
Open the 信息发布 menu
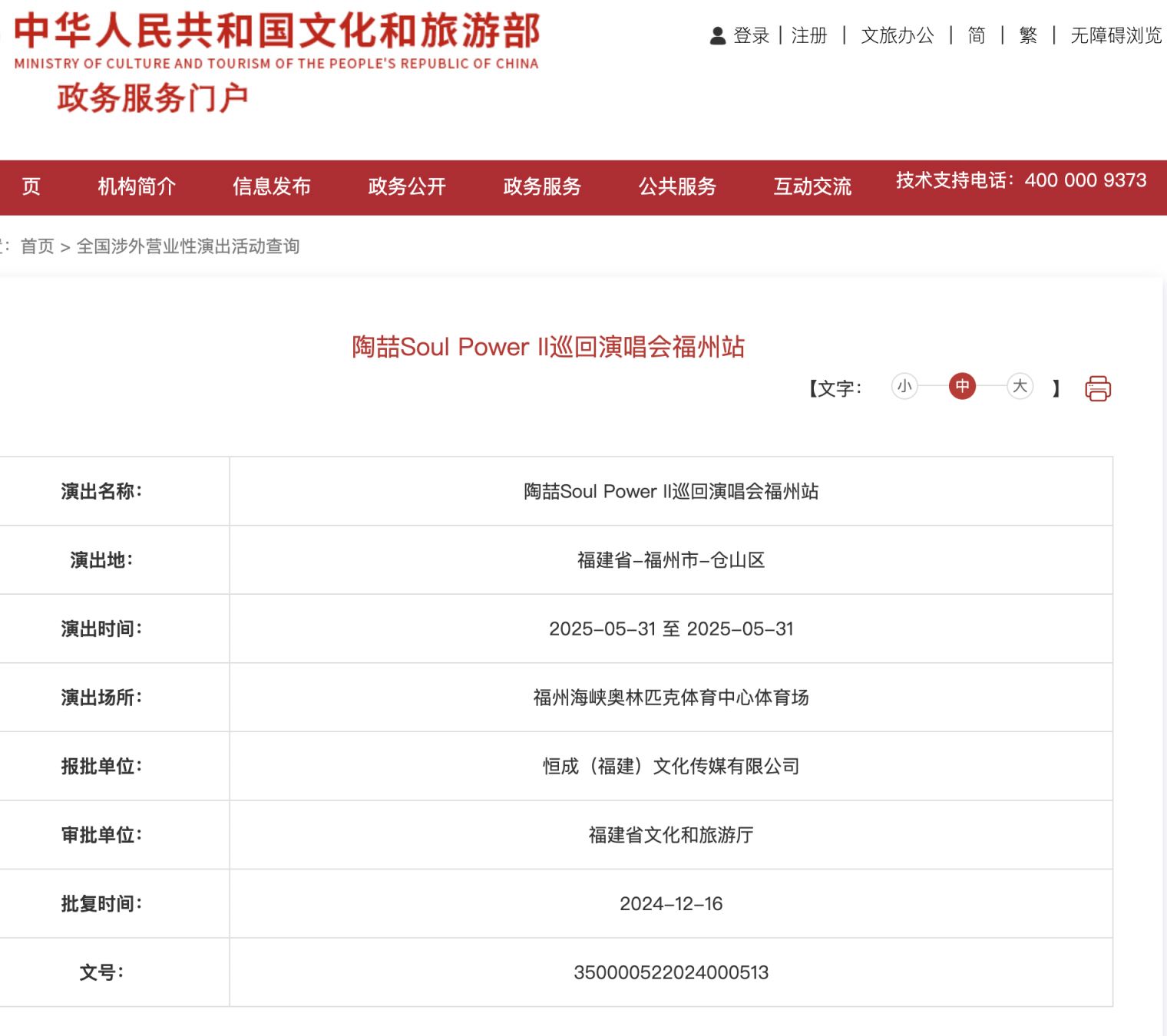point(272,186)
